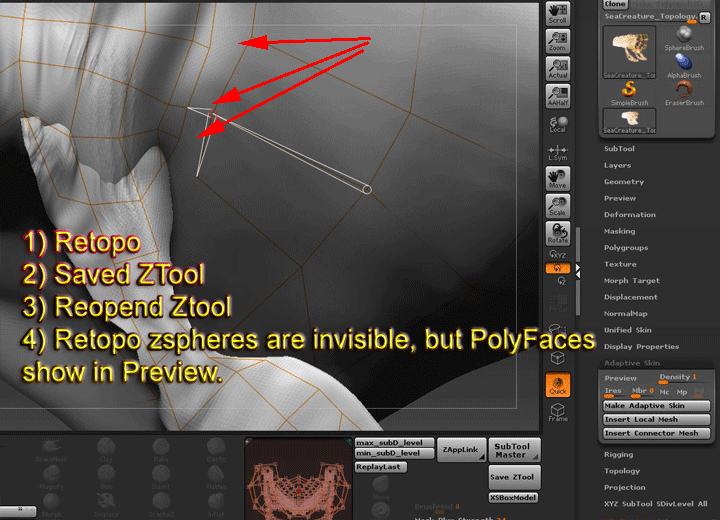Expand the Geometry sub-palette
Viewport: 720px width, 520px height.
tap(624, 182)
